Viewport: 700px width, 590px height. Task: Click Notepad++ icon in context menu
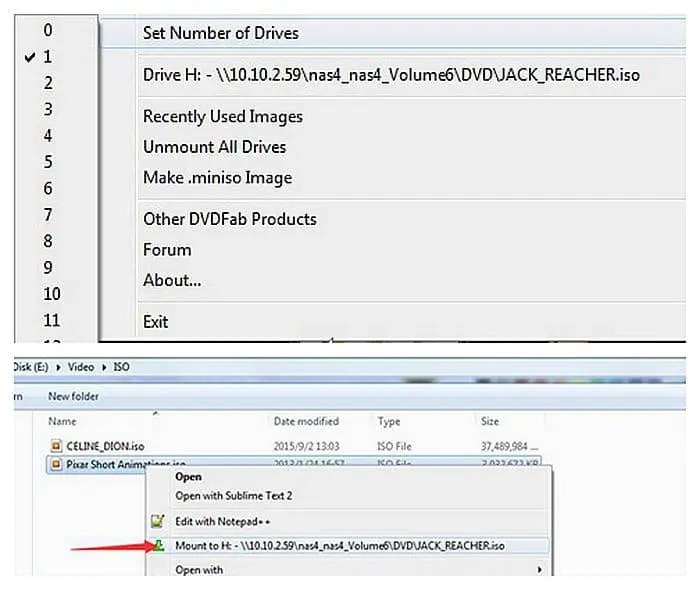[158, 521]
